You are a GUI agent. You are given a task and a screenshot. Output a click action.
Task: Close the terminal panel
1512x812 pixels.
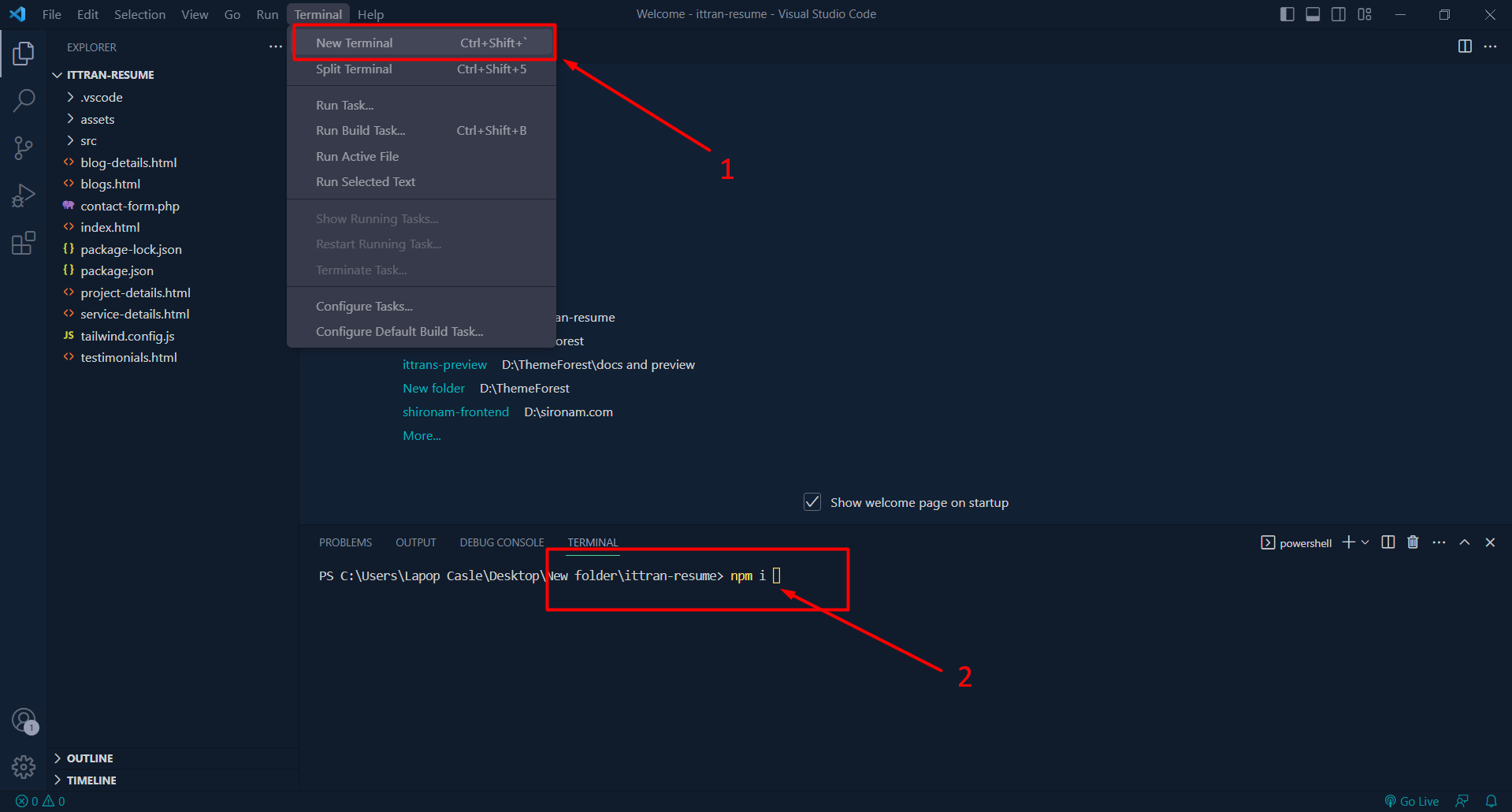(x=1490, y=542)
